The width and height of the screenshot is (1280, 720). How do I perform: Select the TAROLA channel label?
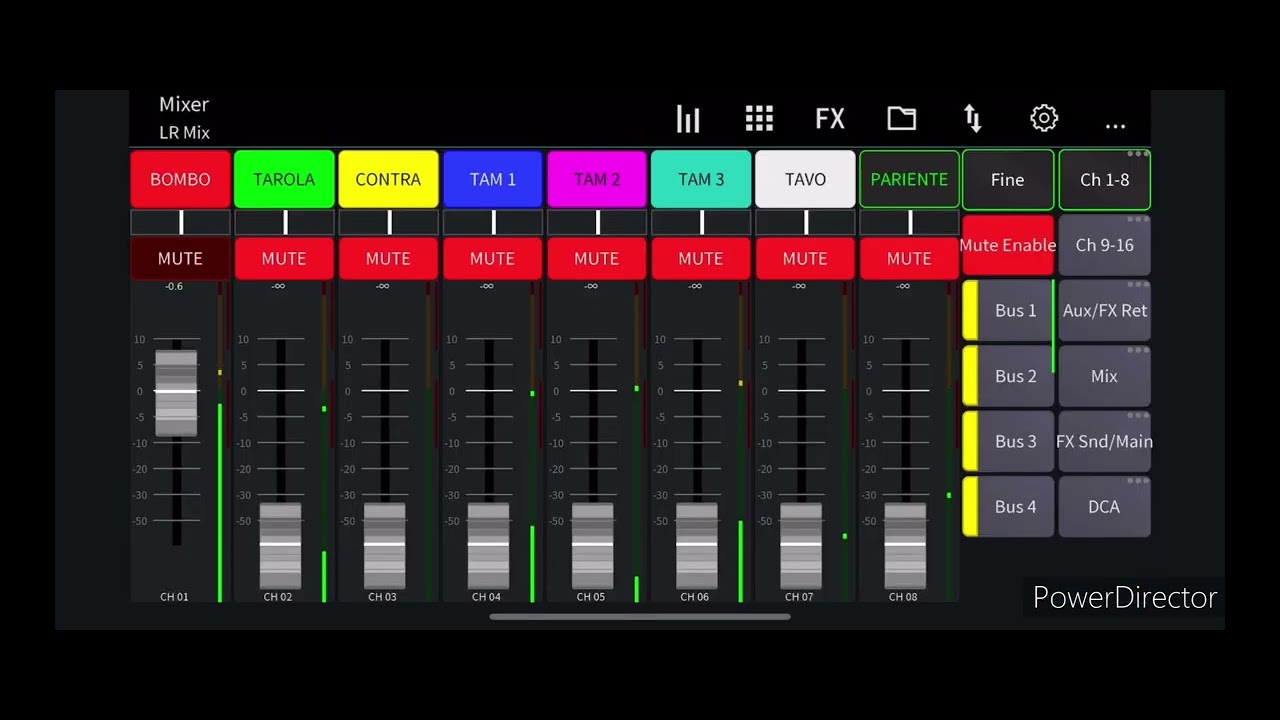pyautogui.click(x=284, y=179)
